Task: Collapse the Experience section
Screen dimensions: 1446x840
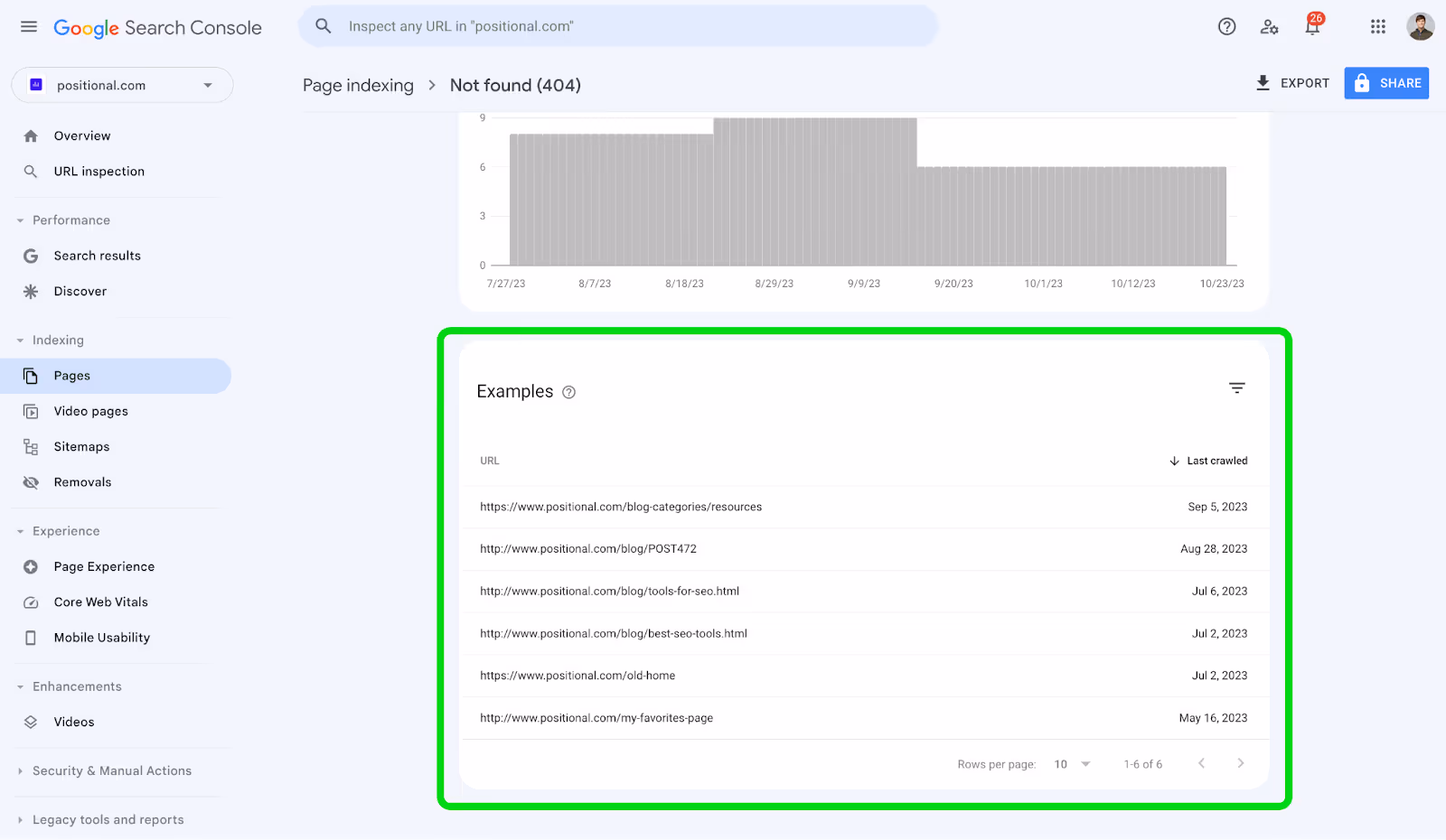Action: tap(20, 532)
